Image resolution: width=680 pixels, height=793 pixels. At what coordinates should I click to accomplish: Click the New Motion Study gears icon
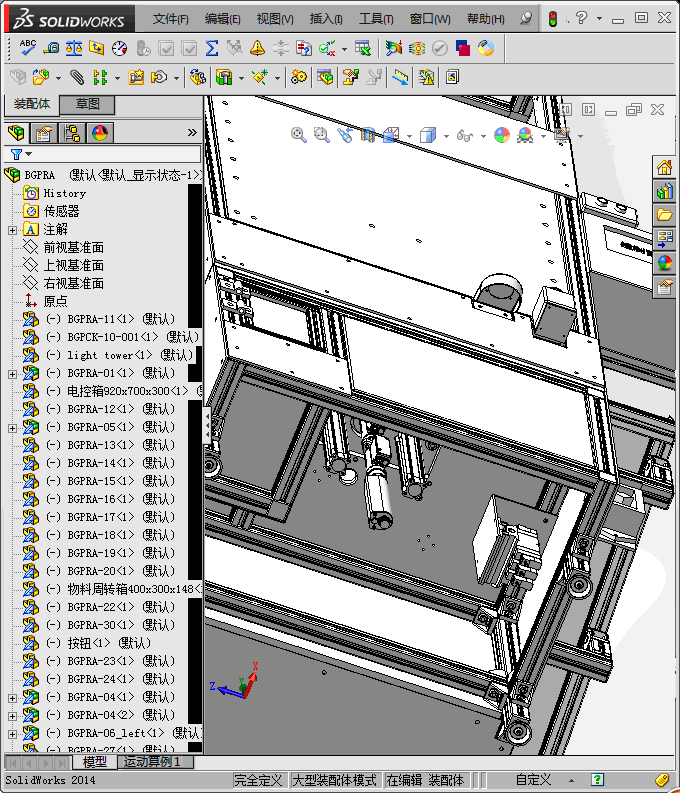click(298, 77)
